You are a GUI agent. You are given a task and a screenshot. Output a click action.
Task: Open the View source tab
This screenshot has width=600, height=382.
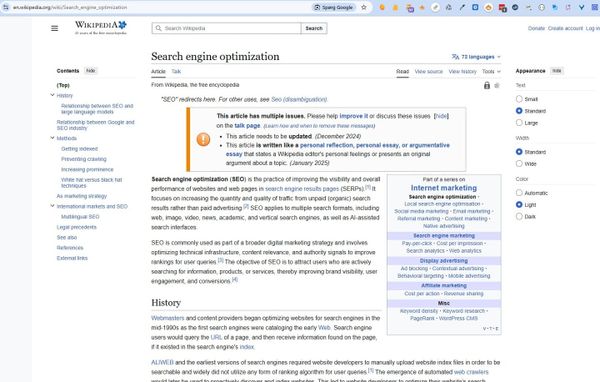point(429,72)
